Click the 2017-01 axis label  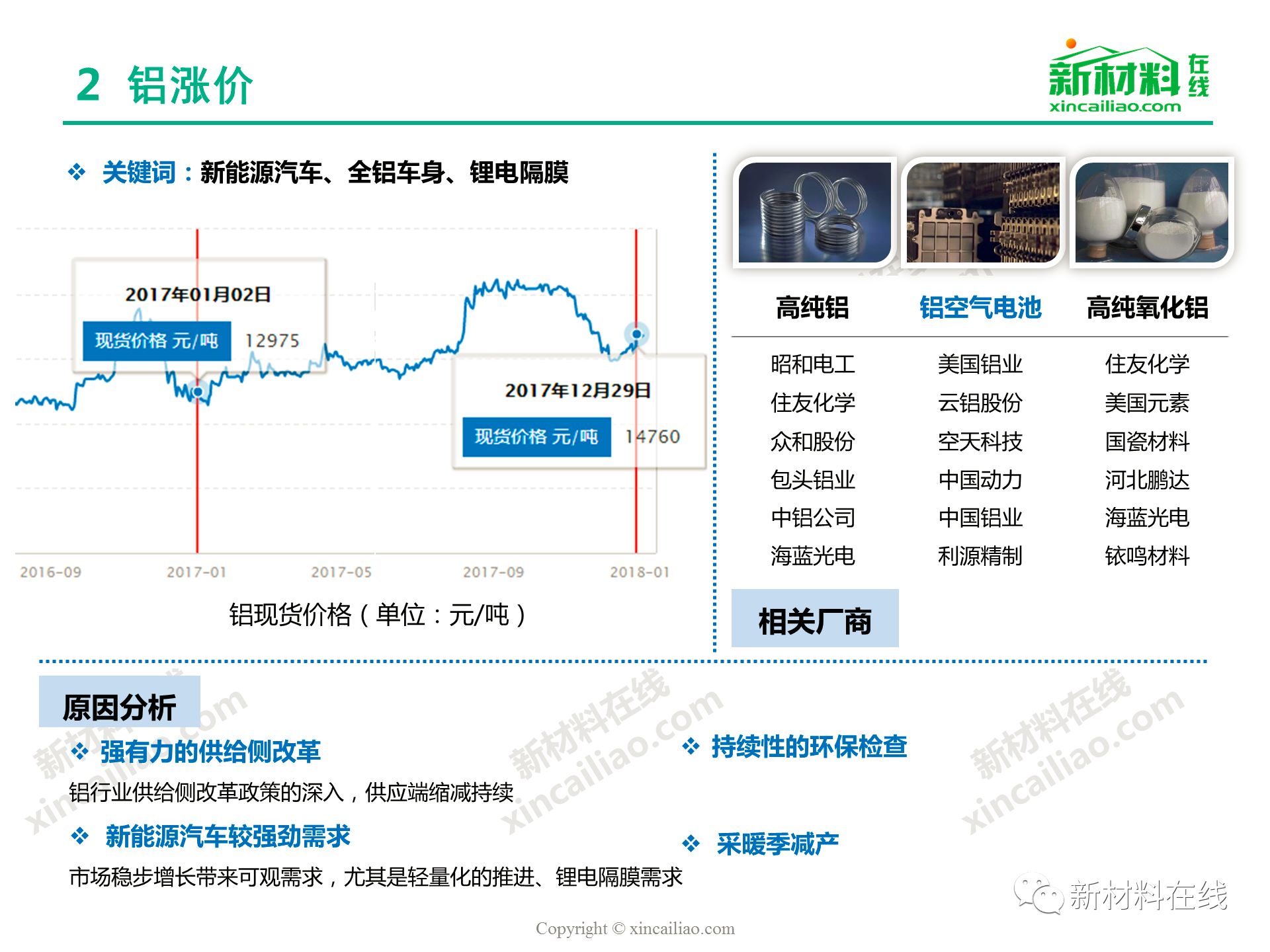tap(196, 572)
